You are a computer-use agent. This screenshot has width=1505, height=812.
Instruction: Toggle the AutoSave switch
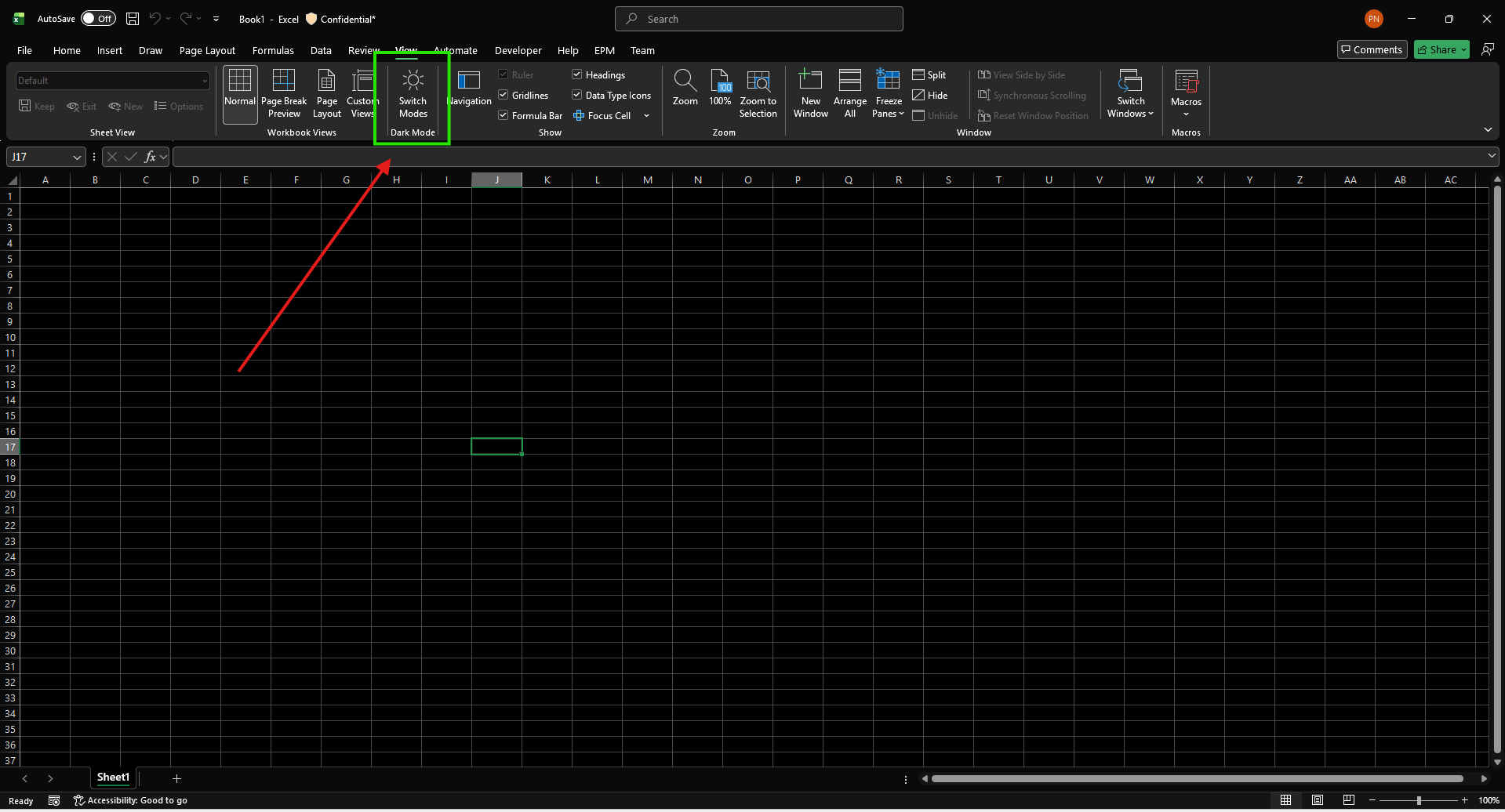pyautogui.click(x=98, y=19)
